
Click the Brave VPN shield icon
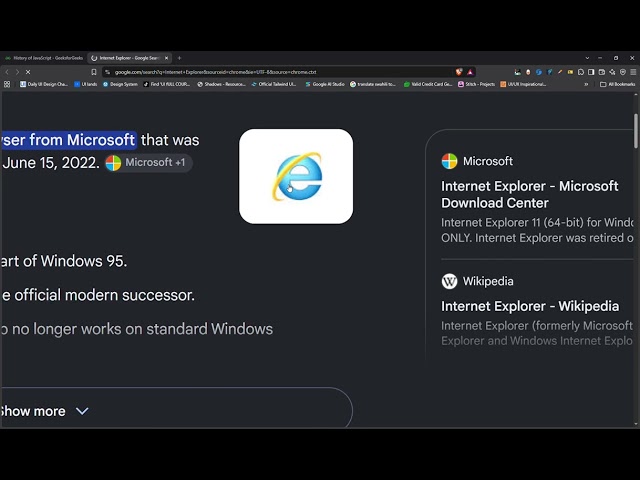click(623, 72)
